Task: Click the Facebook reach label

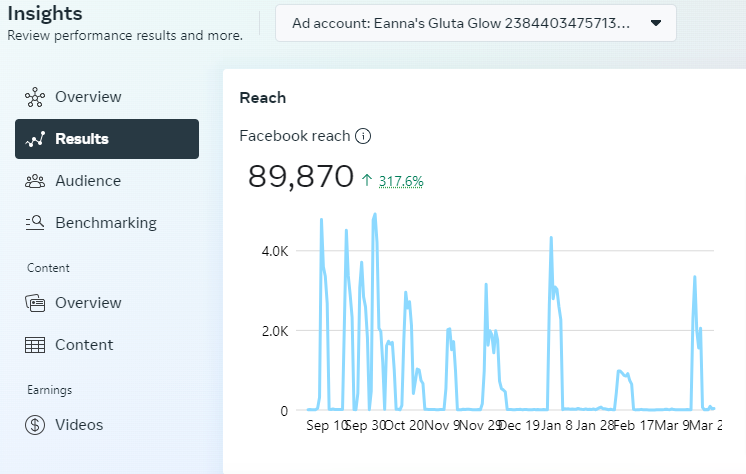Action: point(294,136)
